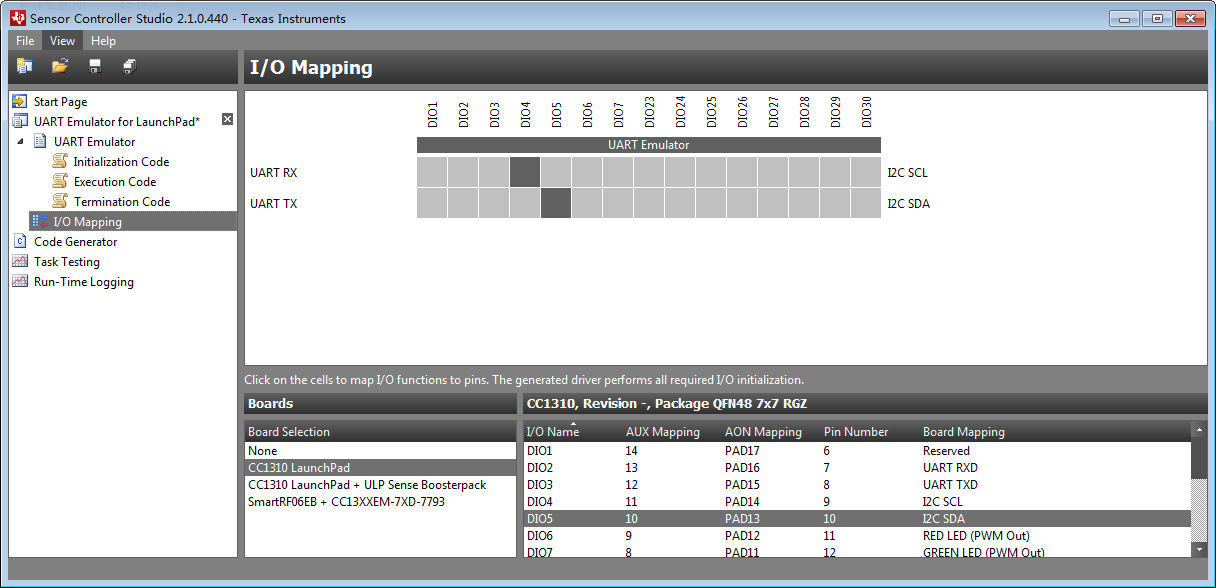1216x588 pixels.
Task: Click the Execution Code scroll icon
Action: tap(60, 182)
